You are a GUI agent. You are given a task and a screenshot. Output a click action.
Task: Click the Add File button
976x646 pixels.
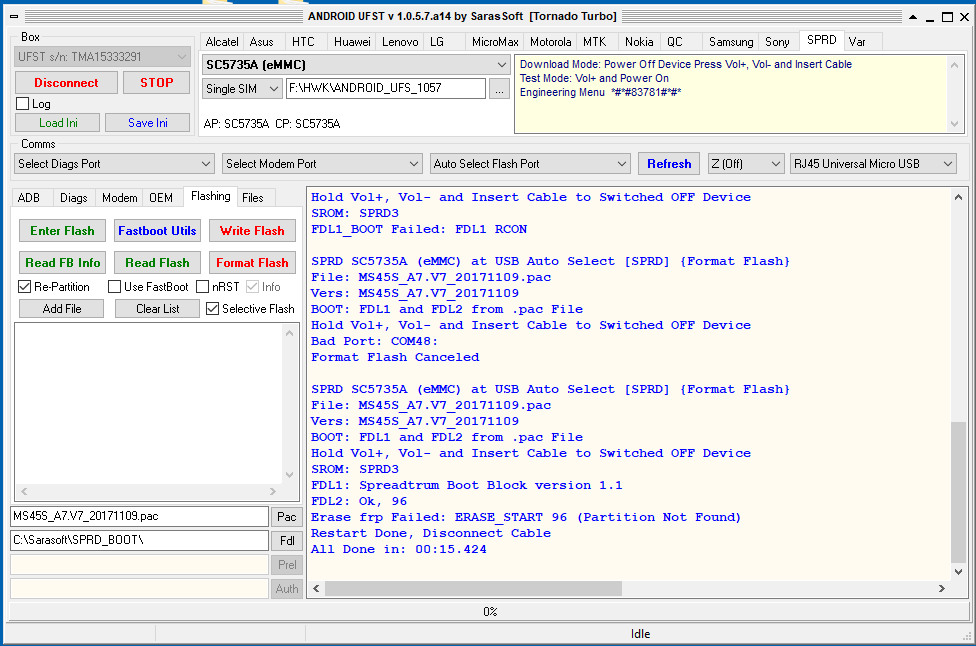coord(62,309)
